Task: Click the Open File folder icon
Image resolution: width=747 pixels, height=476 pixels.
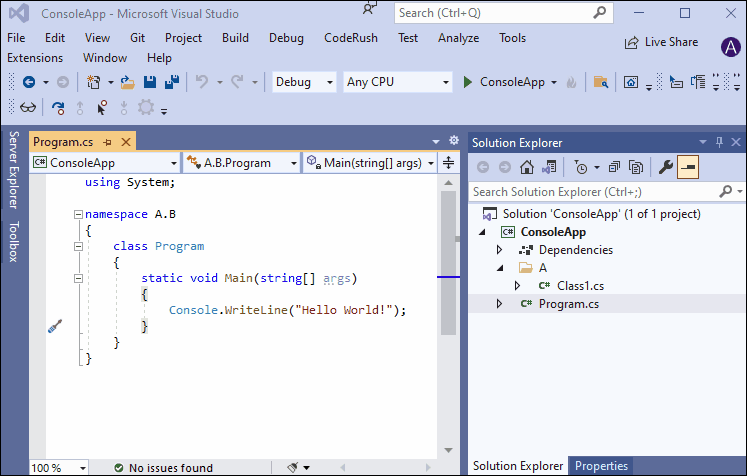Action: pos(127,82)
